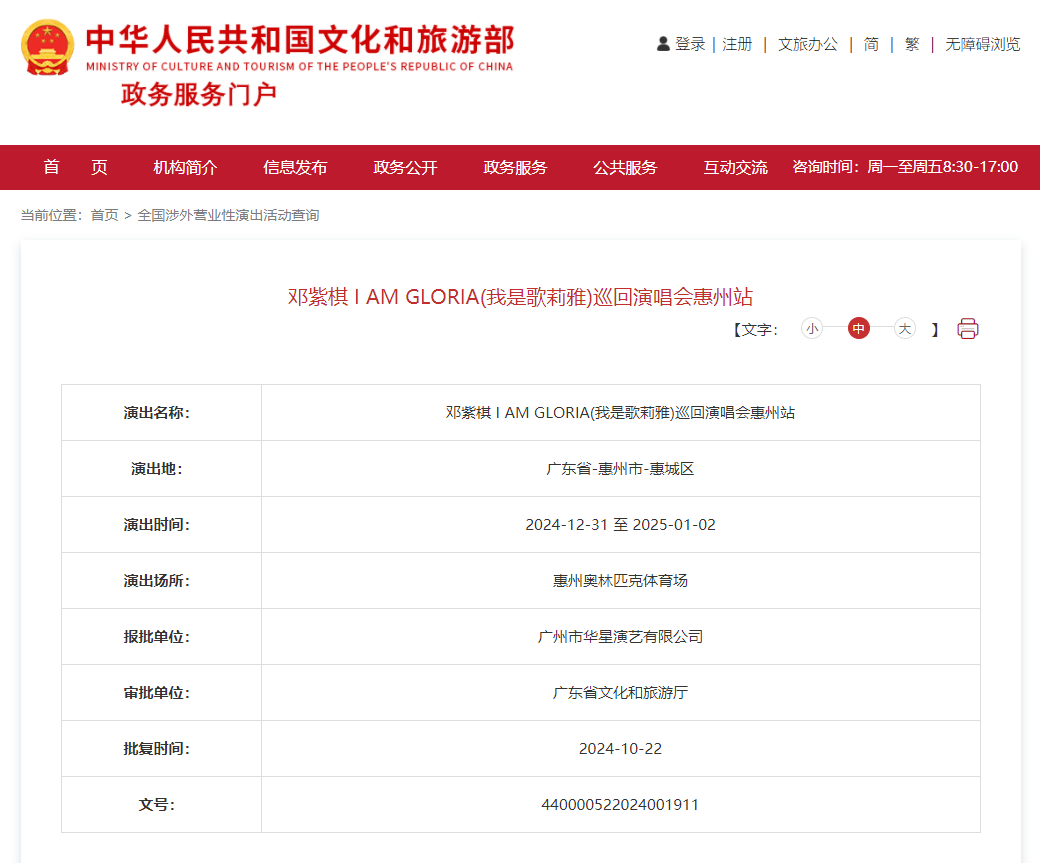1040x863 pixels.
Task: Click the 演出场所 label cell
Action: coord(161,580)
